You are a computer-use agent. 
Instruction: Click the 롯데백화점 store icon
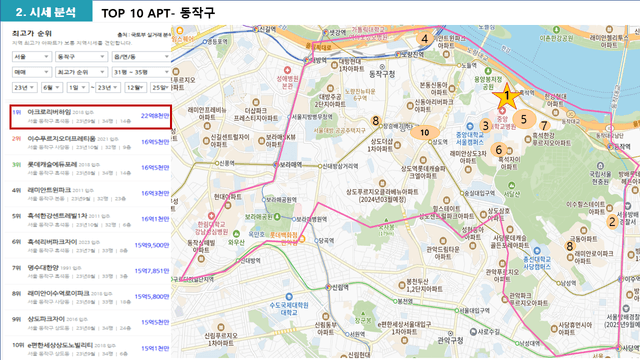(302, 239)
